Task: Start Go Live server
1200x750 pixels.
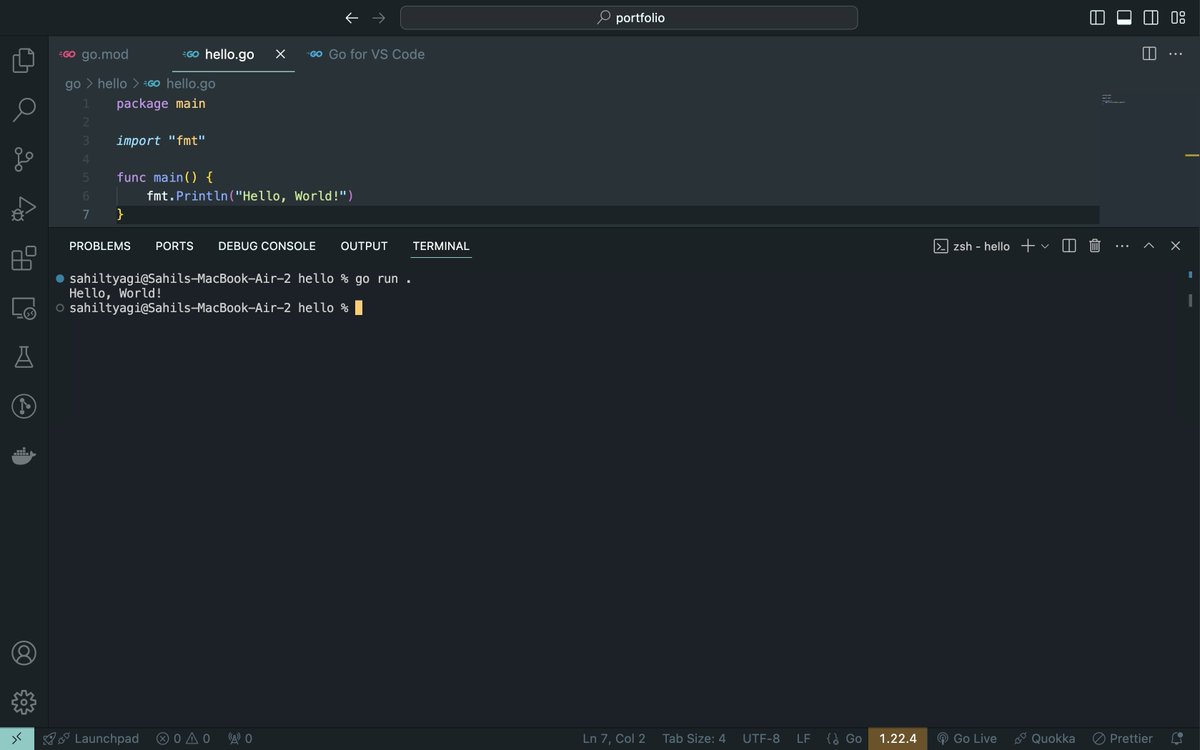Action: pos(966,739)
